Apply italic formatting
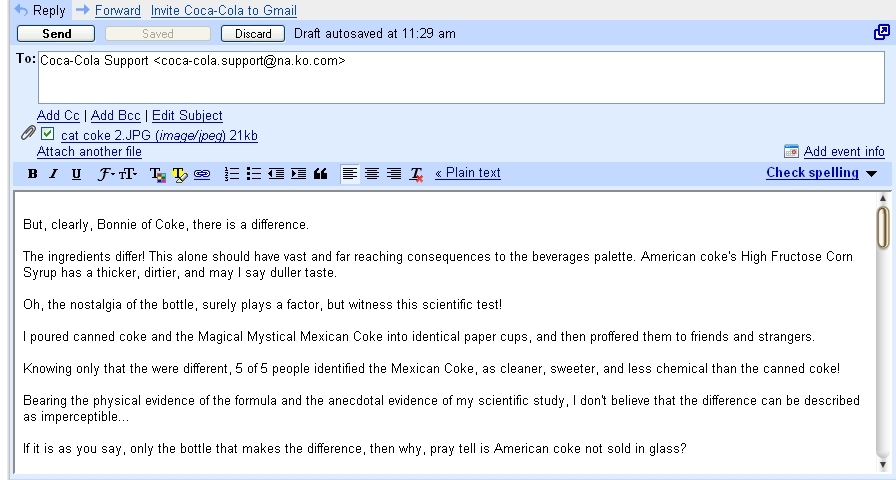Image resolution: width=896 pixels, height=480 pixels. 54,174
